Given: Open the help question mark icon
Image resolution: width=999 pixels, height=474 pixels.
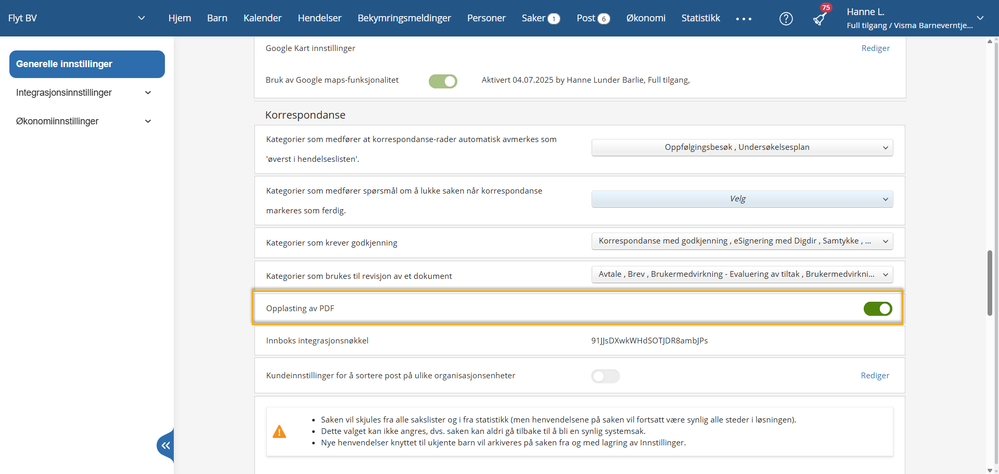Looking at the screenshot, I should tap(786, 19).
